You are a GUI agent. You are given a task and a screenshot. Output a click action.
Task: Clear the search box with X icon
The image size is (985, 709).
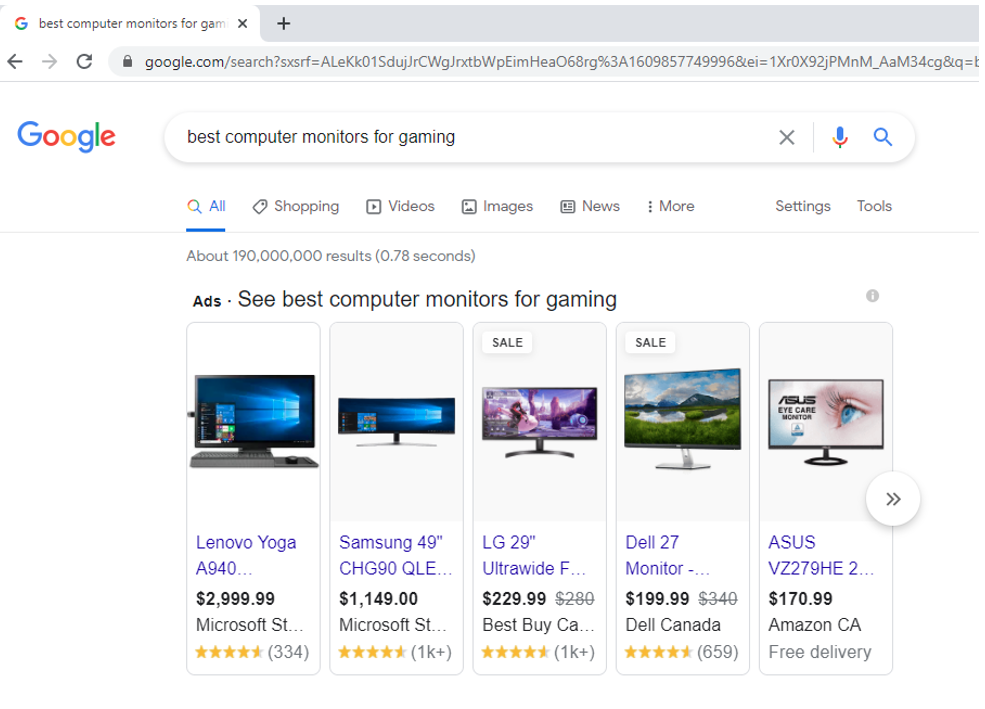(787, 138)
